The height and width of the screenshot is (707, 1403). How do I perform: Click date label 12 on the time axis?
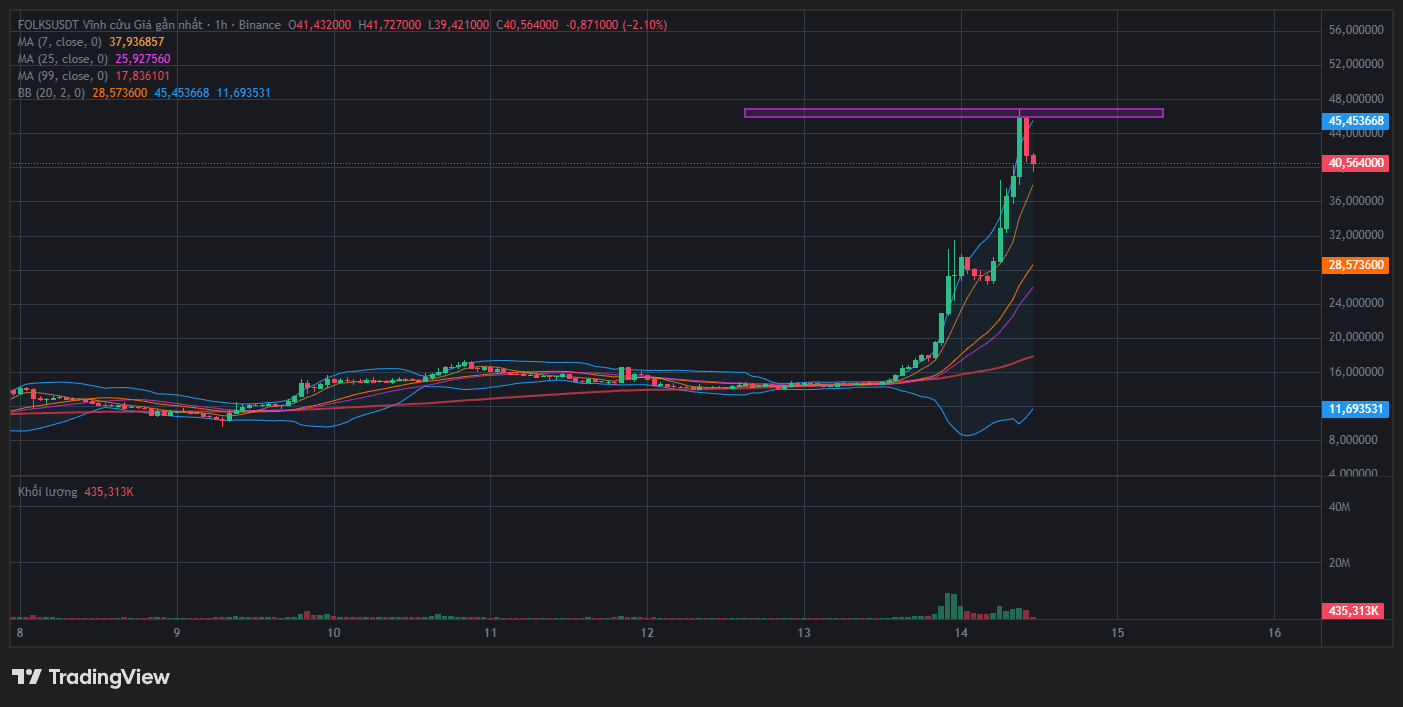647,633
